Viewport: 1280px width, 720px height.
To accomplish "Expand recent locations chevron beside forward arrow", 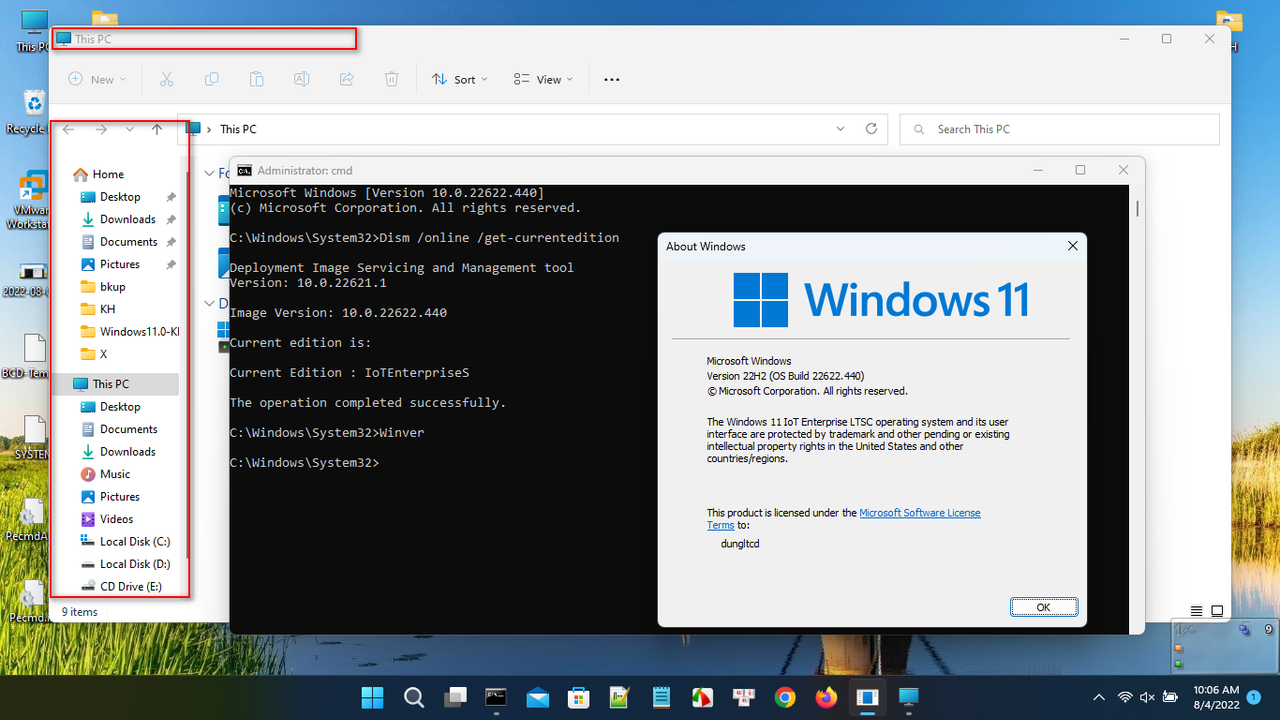I will [x=129, y=129].
